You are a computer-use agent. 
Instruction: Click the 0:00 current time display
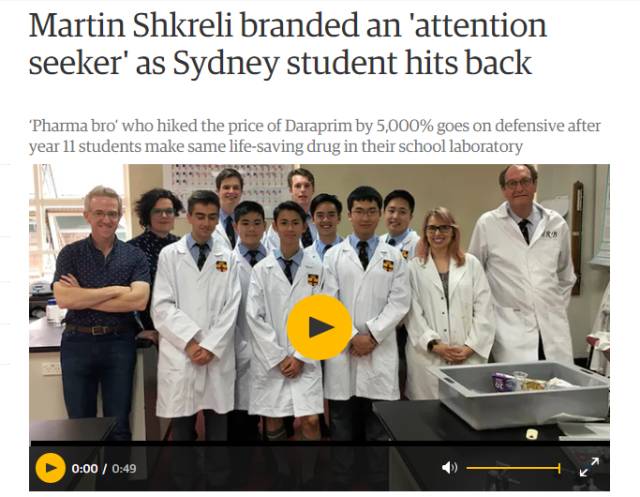84,468
